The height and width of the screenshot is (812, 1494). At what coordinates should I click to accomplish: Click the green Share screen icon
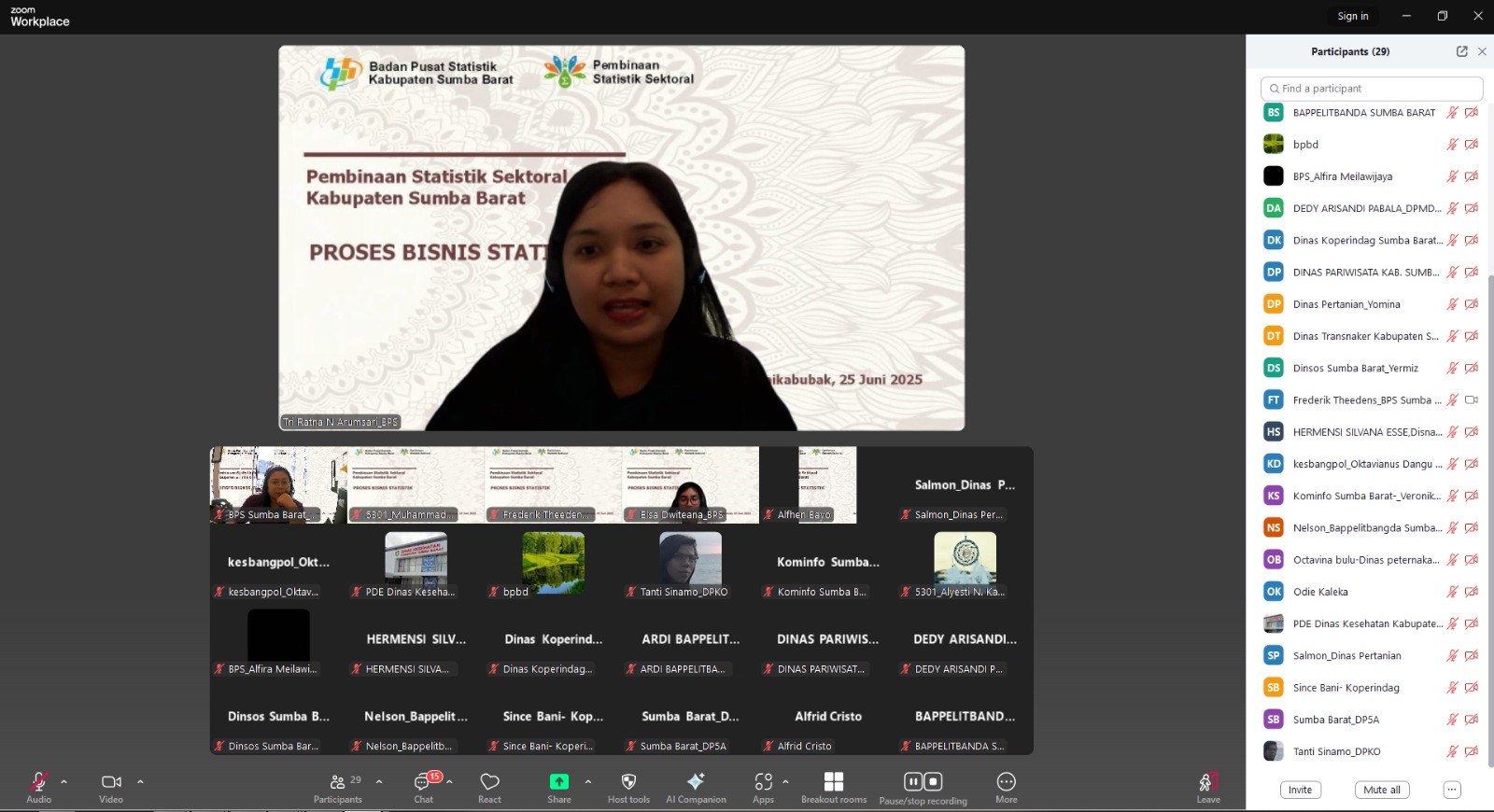[559, 782]
